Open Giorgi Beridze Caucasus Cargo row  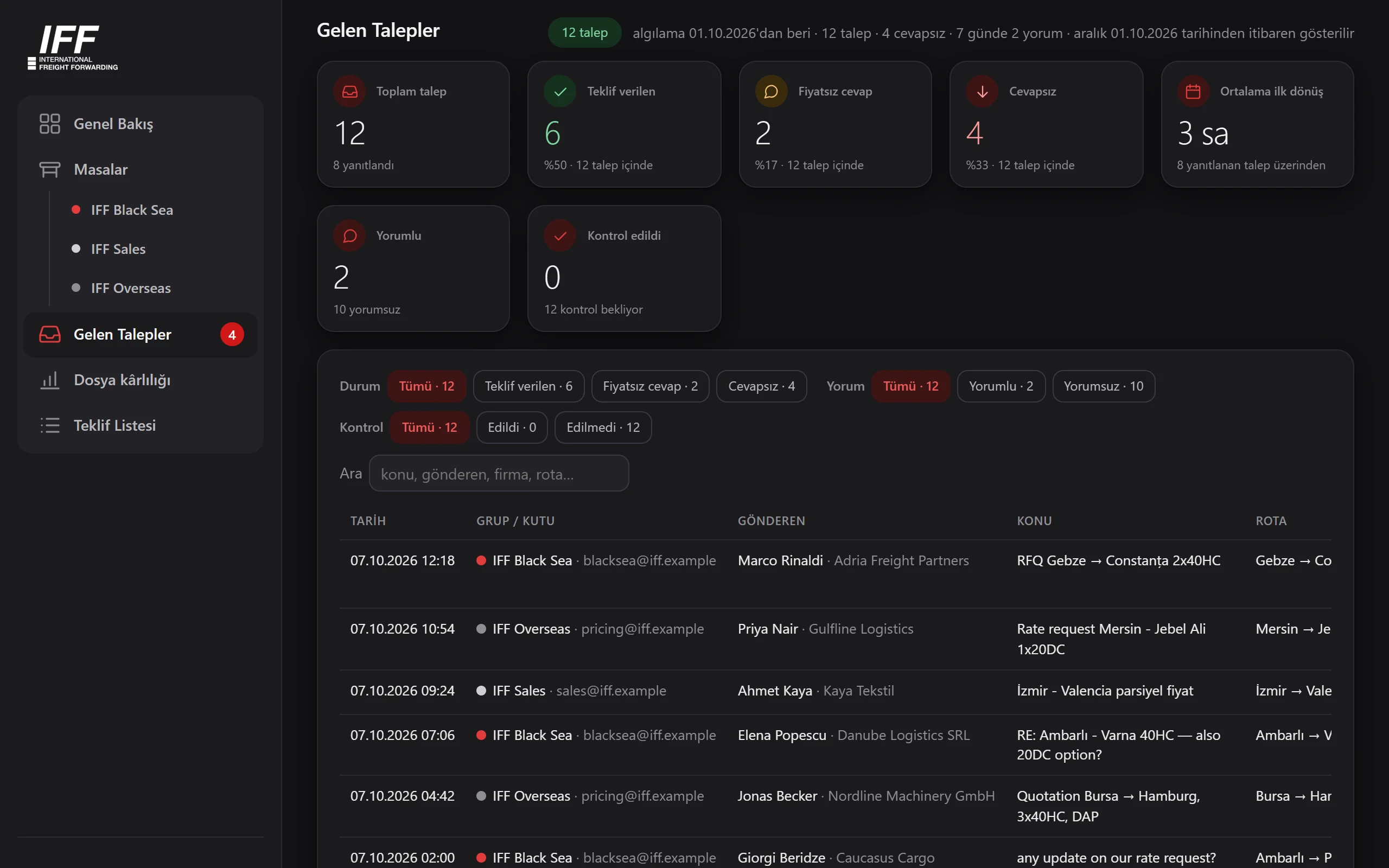pos(835,854)
